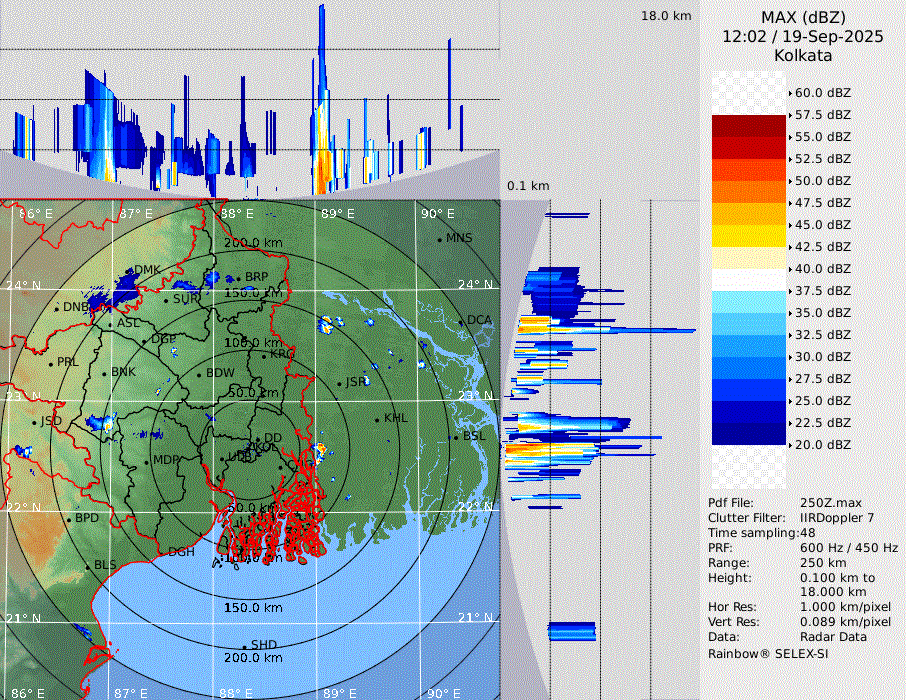Click the 12:02 / 19-Sep-2025 timestamp
This screenshot has height=700, width=906.
[803, 36]
